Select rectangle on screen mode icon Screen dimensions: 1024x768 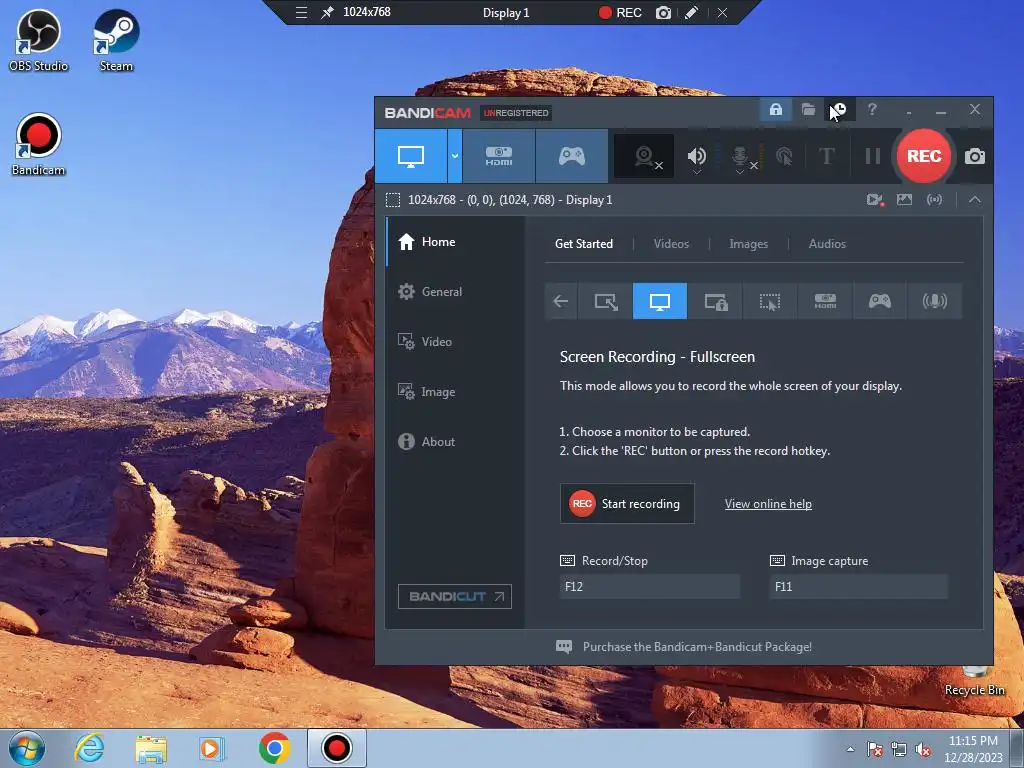pos(605,301)
